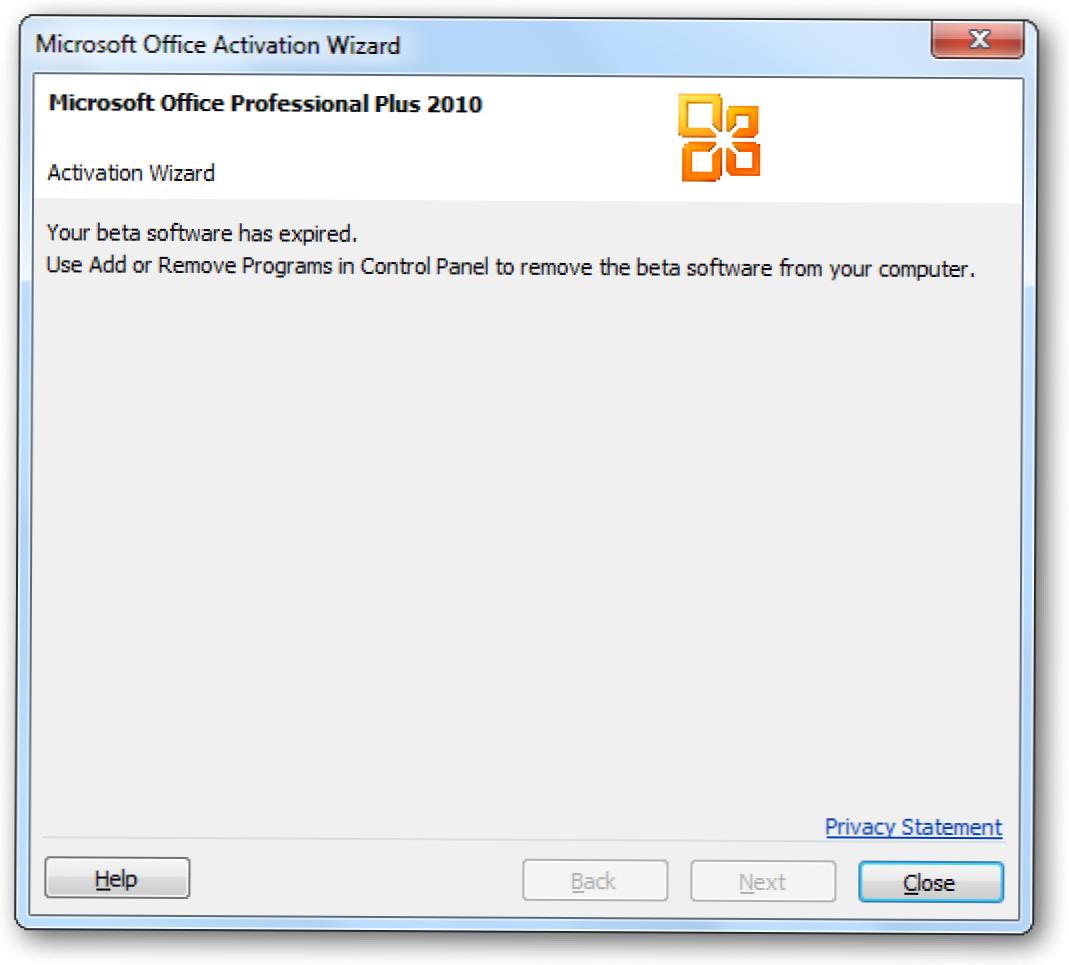Click the year 2010 in the heading
This screenshot has height=965, width=1069.
point(455,104)
